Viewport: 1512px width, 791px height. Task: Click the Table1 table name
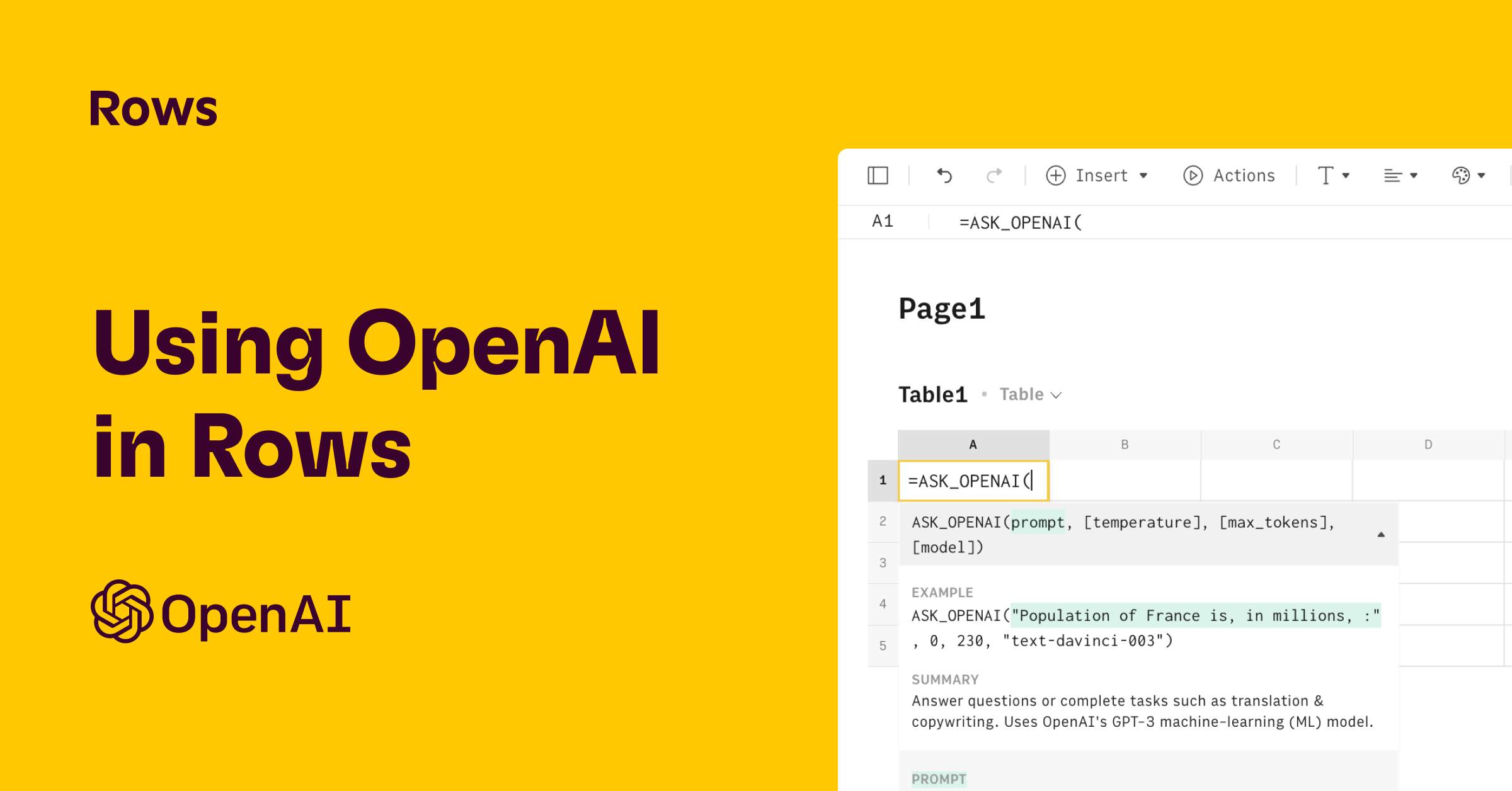point(932,395)
